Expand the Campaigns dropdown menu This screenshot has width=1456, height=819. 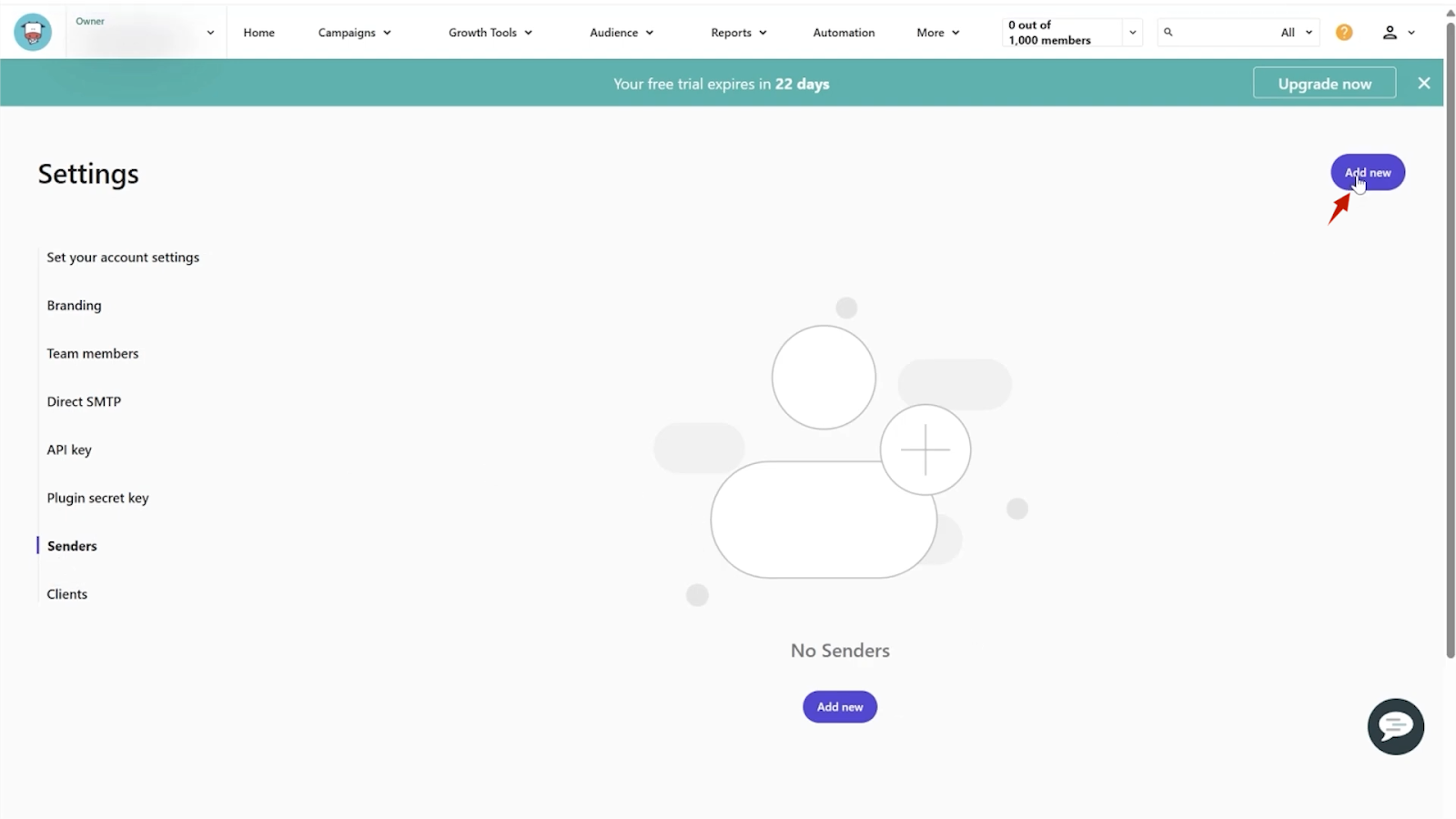354,33
